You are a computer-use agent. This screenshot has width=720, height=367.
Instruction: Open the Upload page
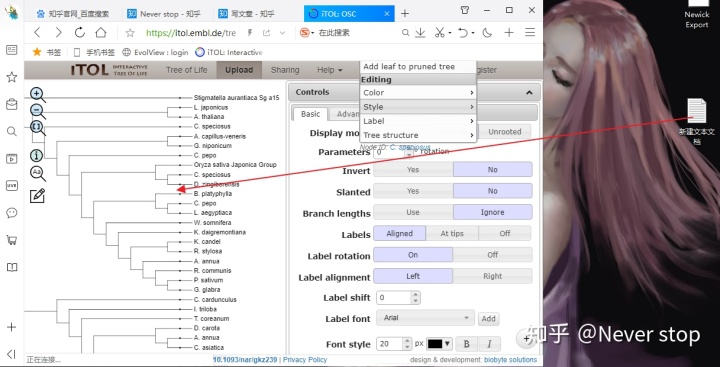239,70
